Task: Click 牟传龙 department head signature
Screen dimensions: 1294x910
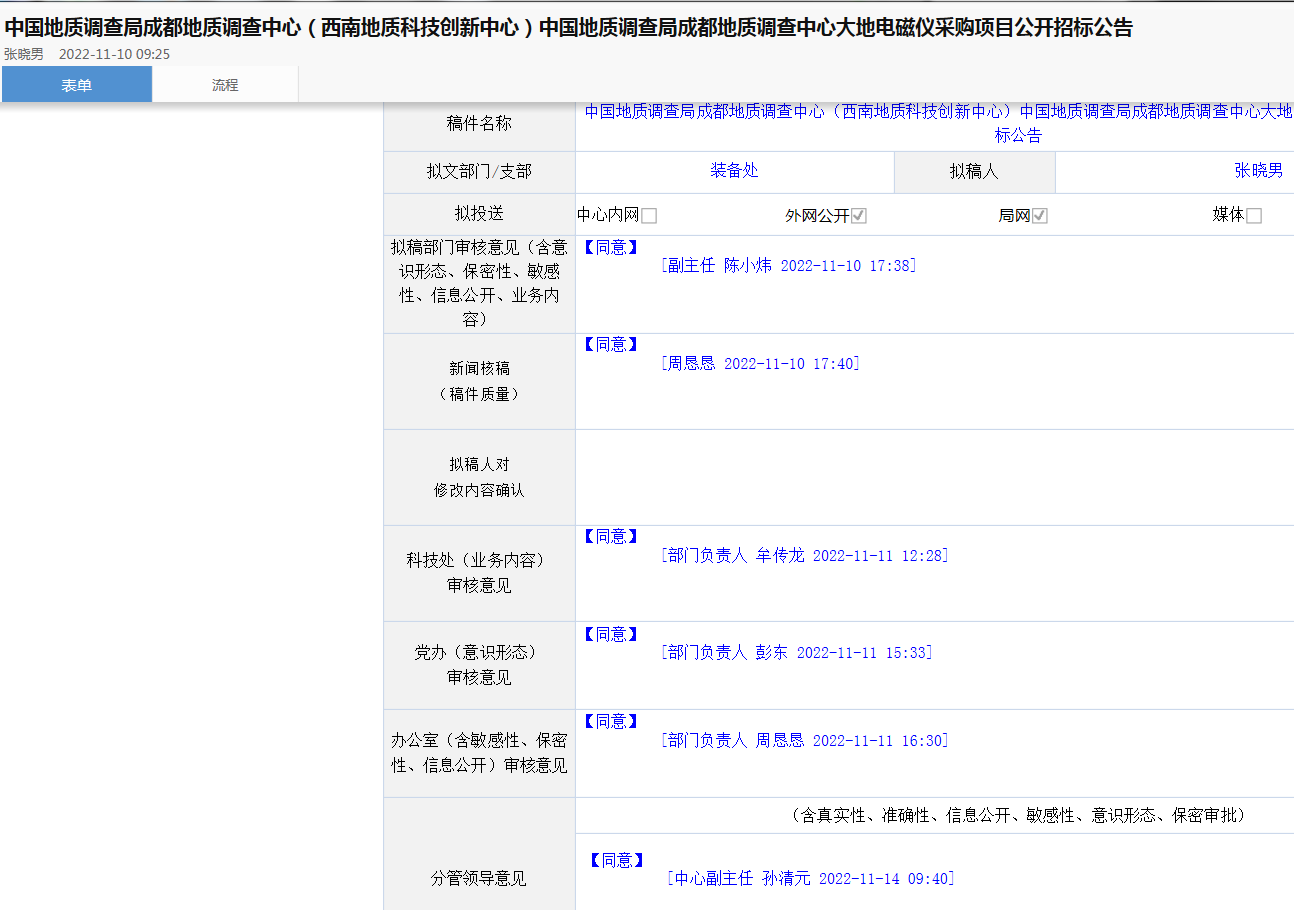Action: coord(804,556)
